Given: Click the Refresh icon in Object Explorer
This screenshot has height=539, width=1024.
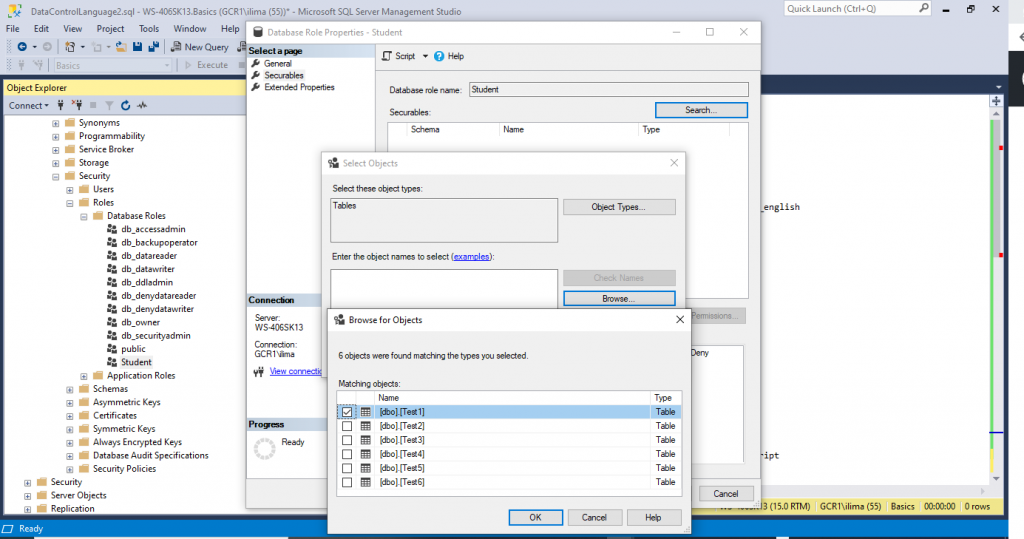Looking at the screenshot, I should coord(125,105).
